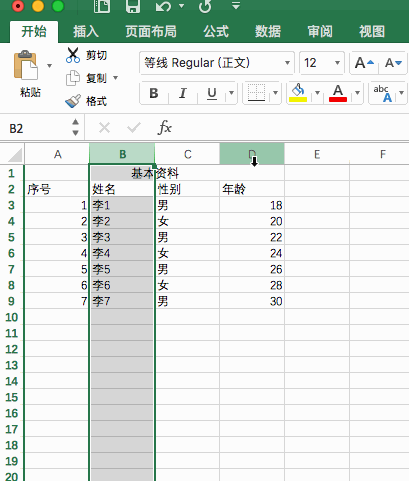Select column B header
Screen dimensions: 409x481
click(x=122, y=154)
